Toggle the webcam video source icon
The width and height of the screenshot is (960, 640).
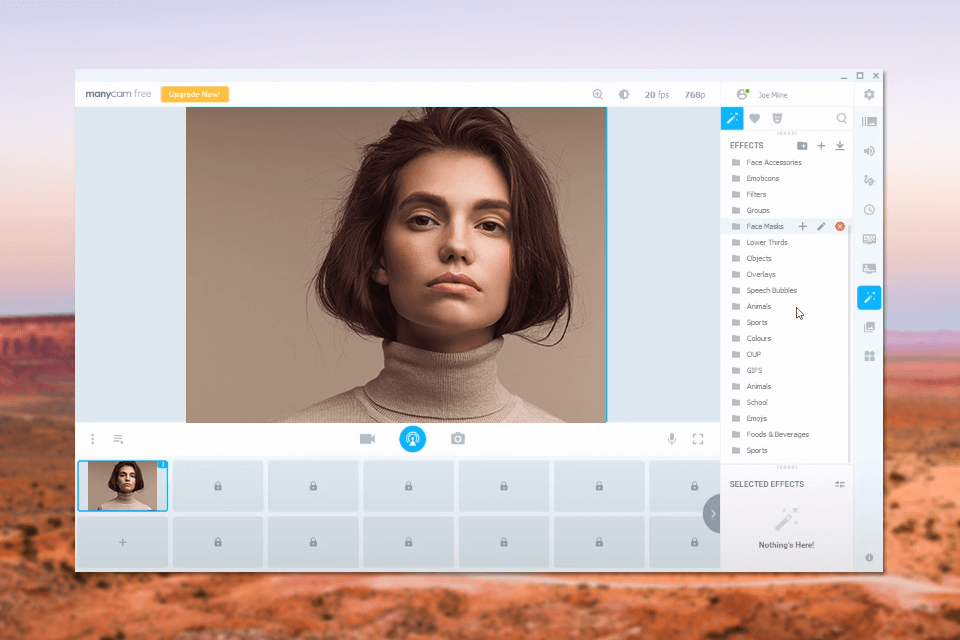pos(366,438)
